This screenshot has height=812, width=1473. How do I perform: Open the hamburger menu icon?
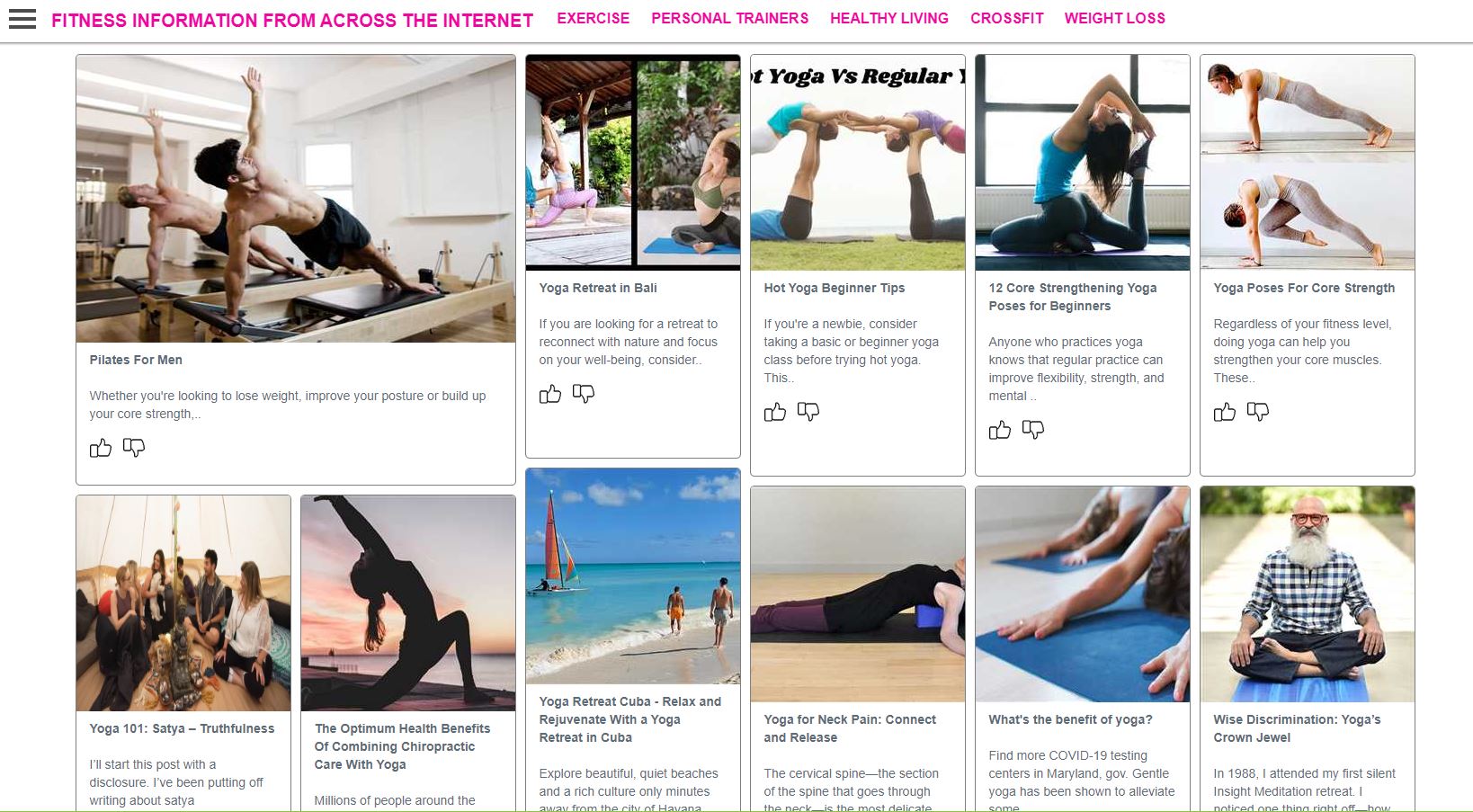(22, 19)
